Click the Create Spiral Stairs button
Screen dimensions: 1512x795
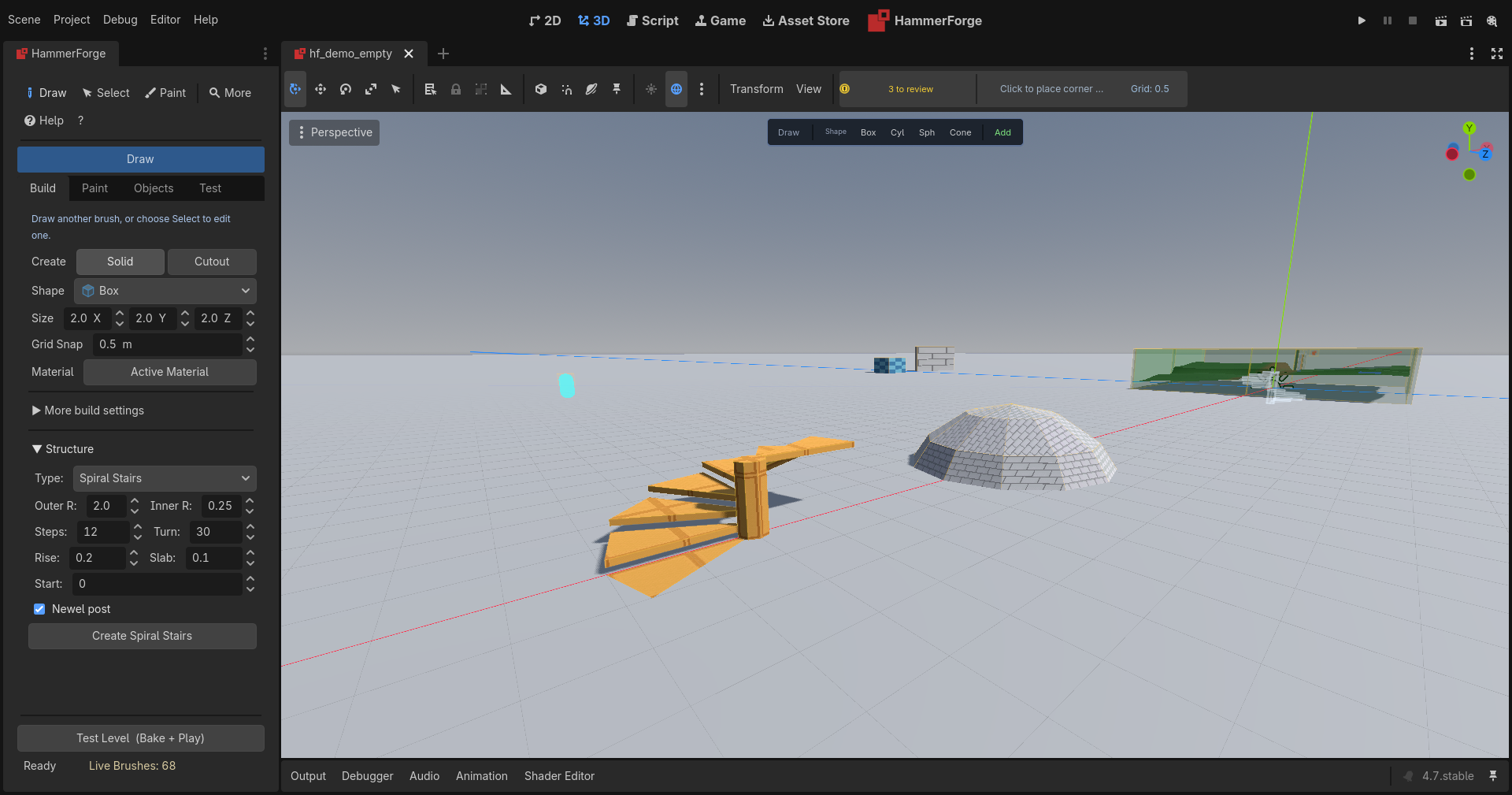pos(143,636)
